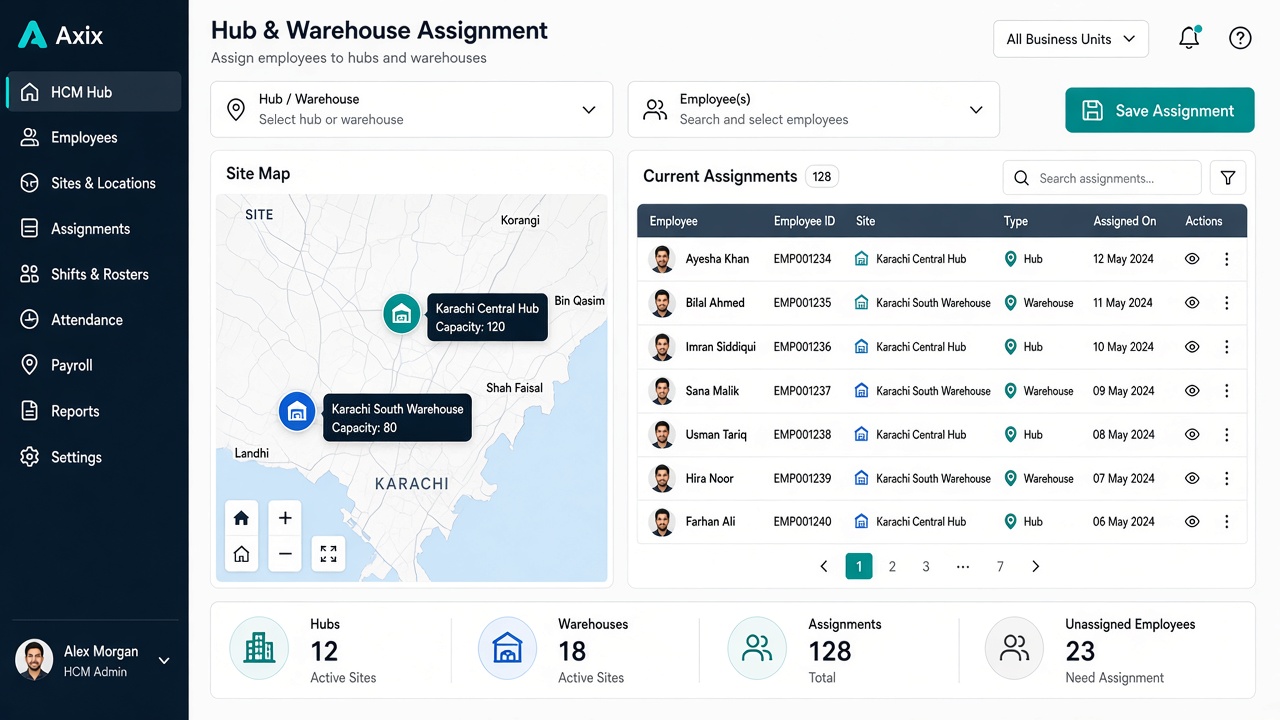Go to page 7 of assignments
Viewport: 1280px width, 720px height.
(x=1000, y=567)
